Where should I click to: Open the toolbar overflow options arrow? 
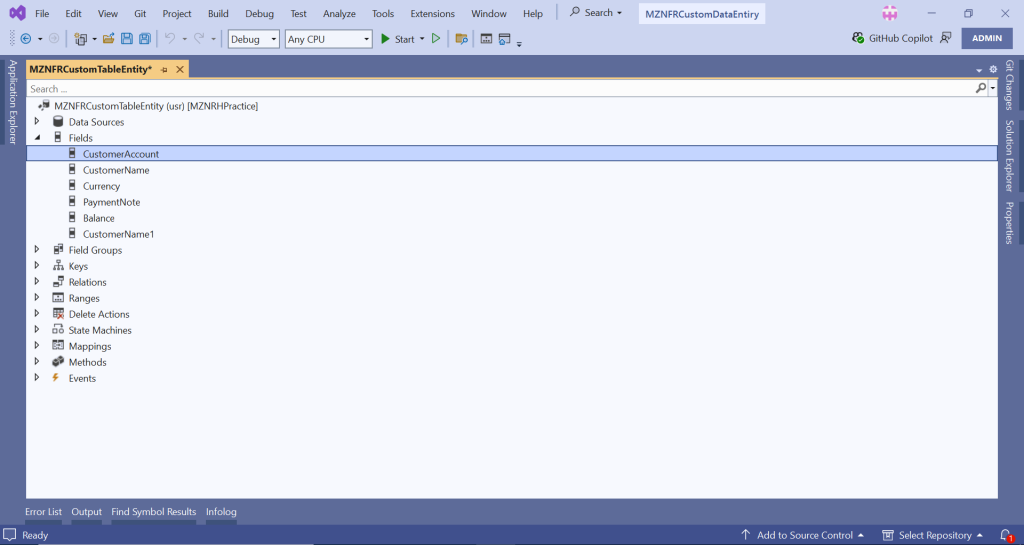[519, 44]
